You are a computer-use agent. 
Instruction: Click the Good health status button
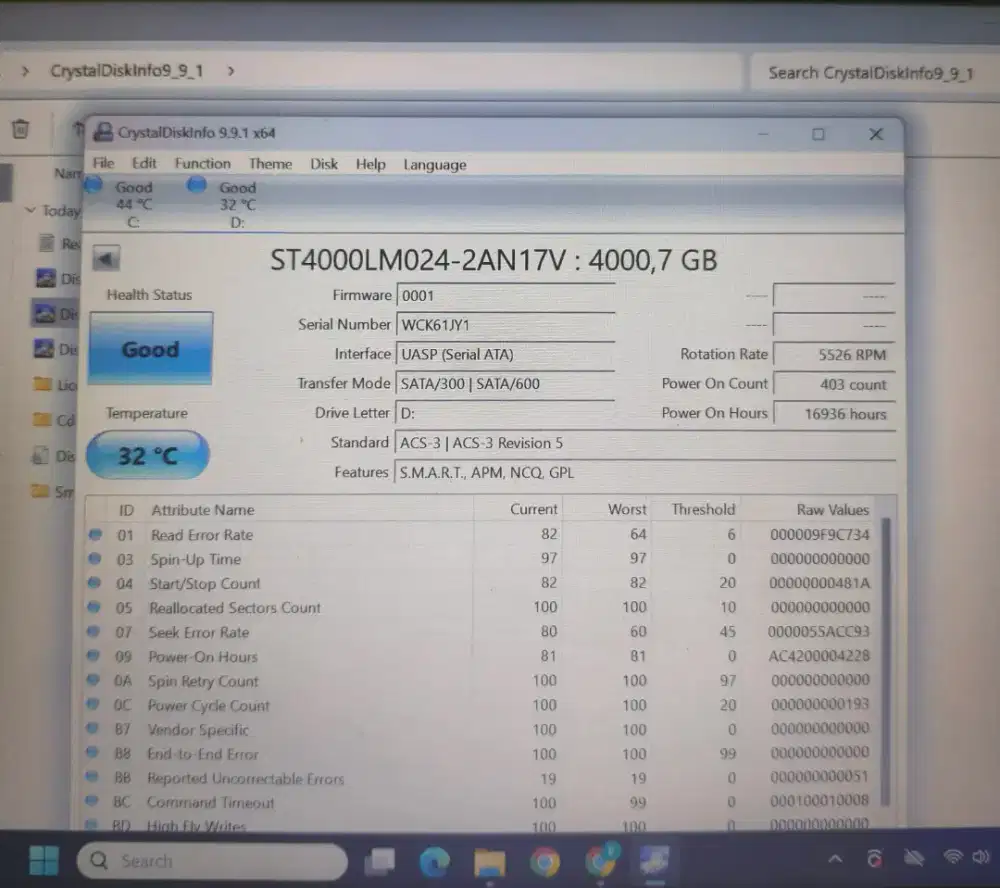point(151,349)
